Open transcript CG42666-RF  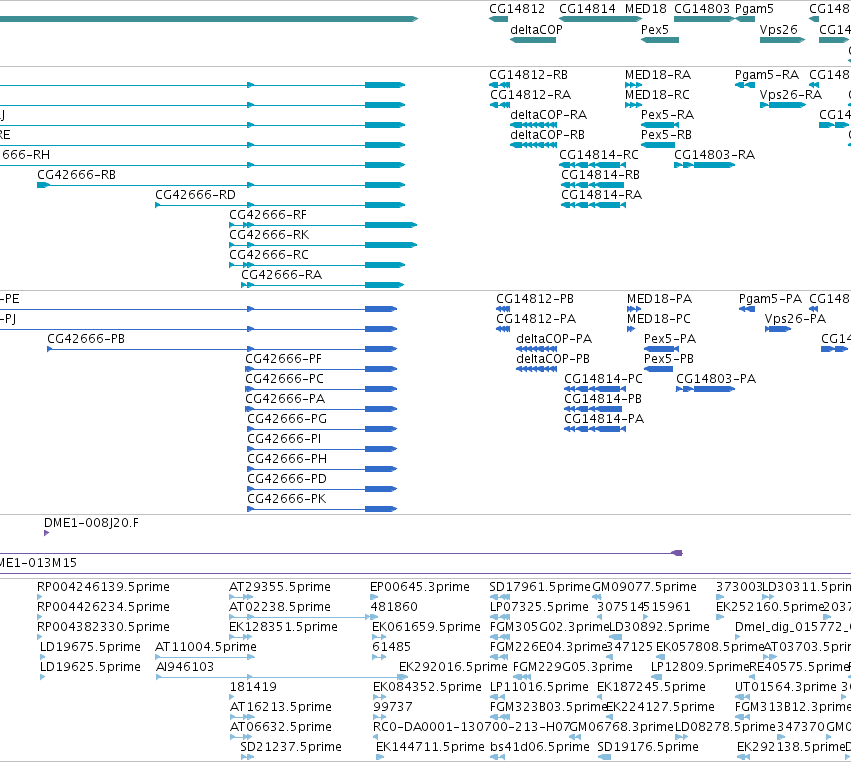[x=268, y=215]
